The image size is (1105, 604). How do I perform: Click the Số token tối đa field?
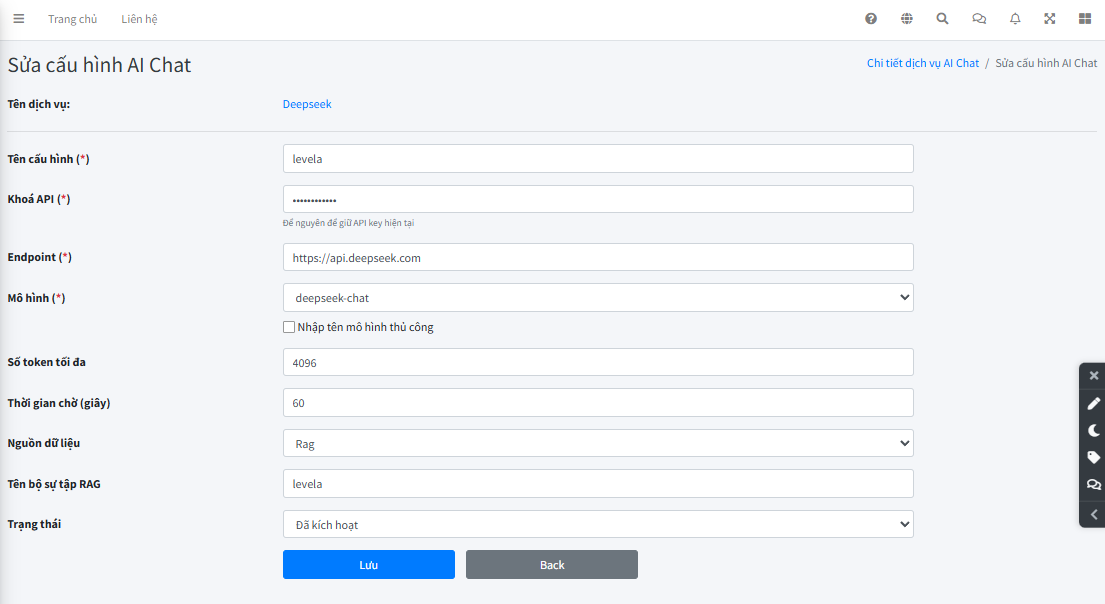point(598,362)
